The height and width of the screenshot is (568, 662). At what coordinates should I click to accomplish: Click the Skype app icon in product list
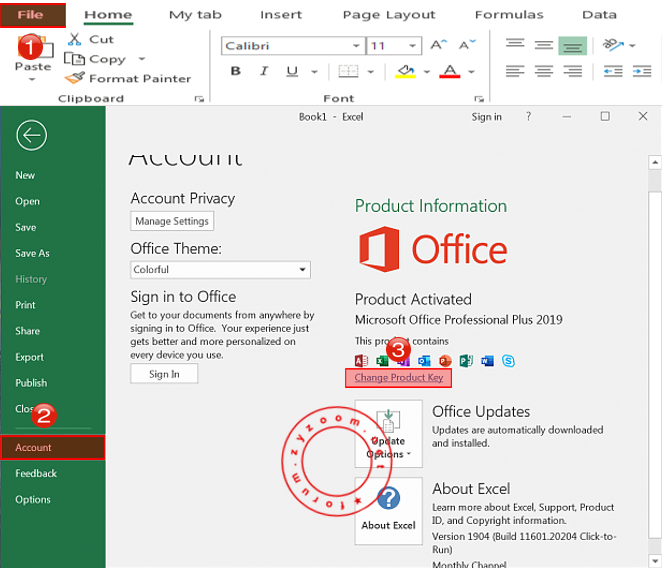tap(508, 361)
